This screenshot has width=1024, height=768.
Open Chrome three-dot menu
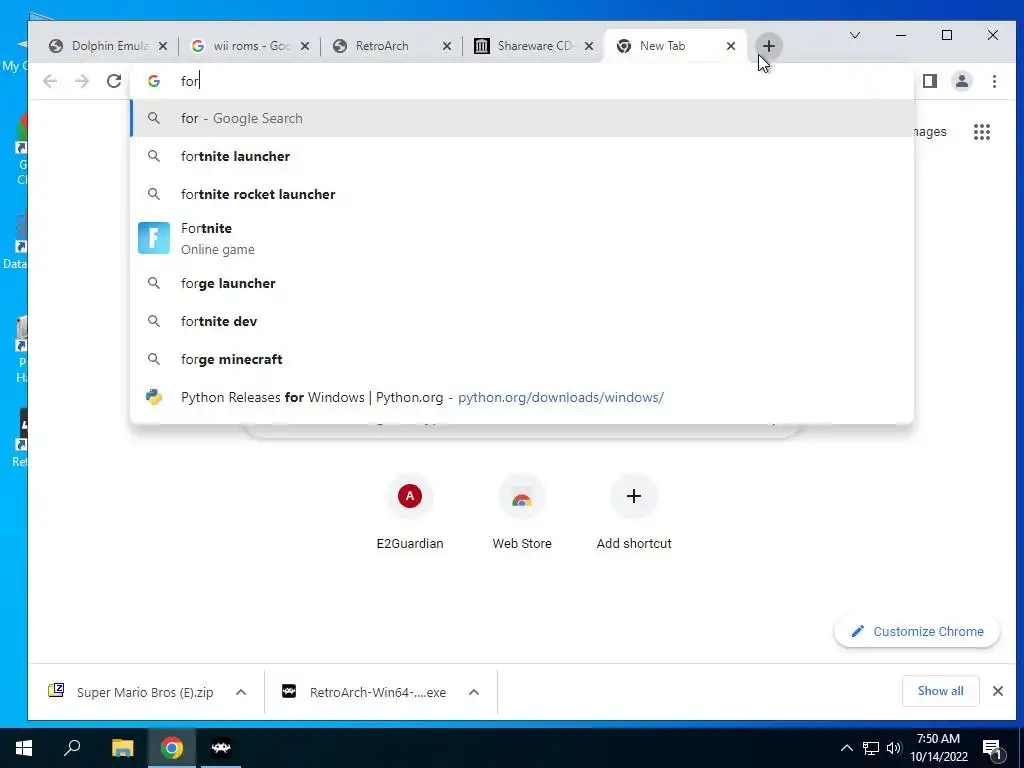point(994,81)
